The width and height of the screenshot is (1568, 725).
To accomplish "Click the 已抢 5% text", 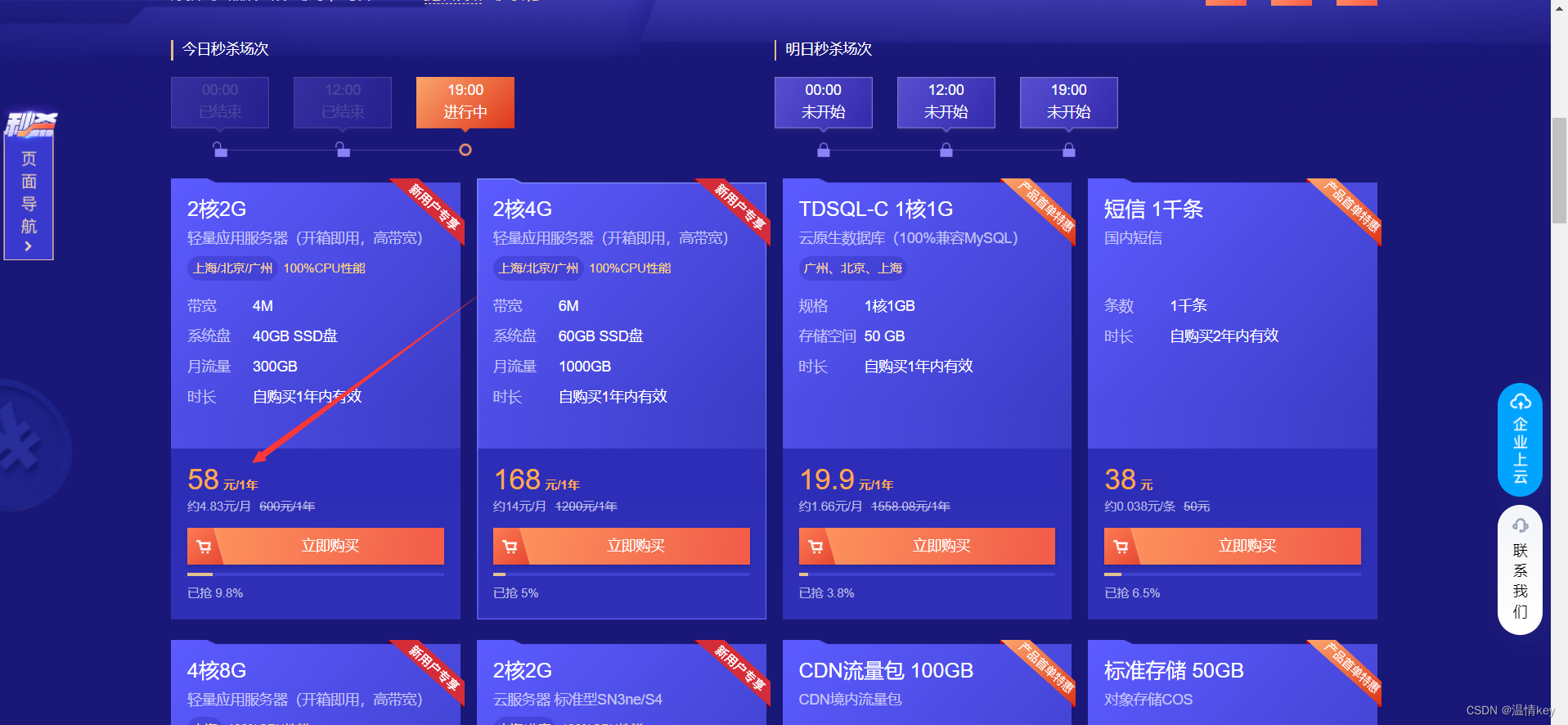I will click(516, 593).
